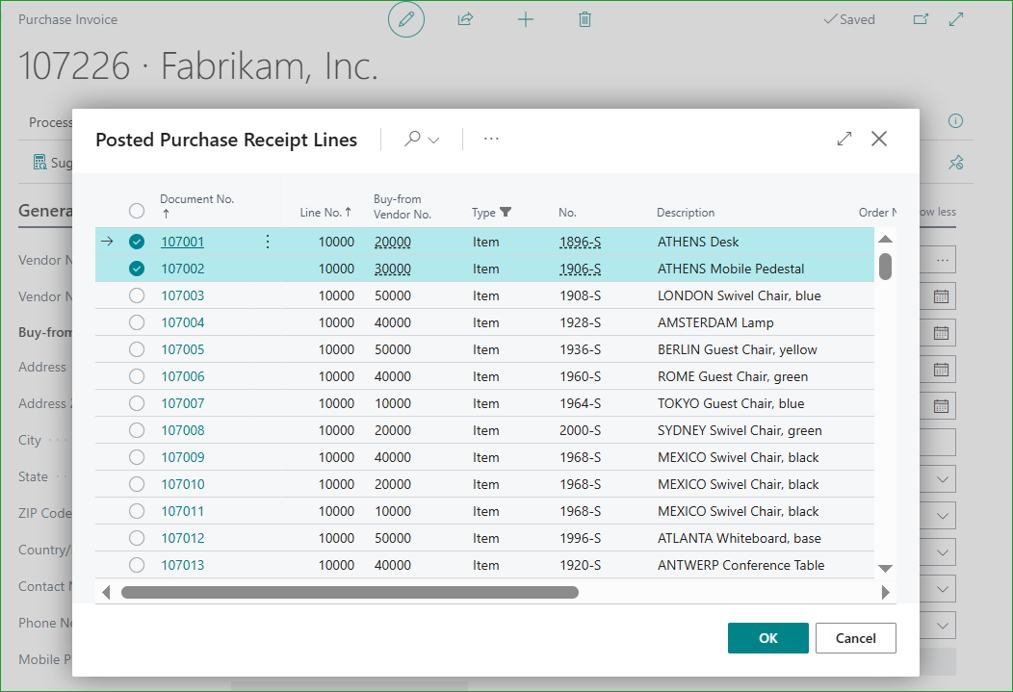The width and height of the screenshot is (1013, 692).
Task: Click the Description column header
Action: pos(685,213)
